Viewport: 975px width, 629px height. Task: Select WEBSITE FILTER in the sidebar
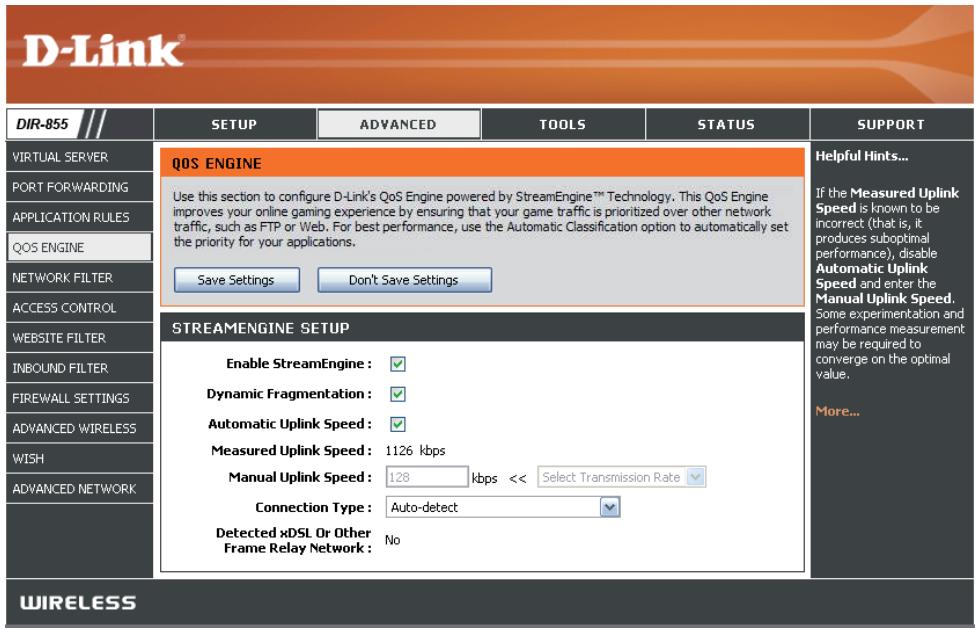tap(79, 338)
